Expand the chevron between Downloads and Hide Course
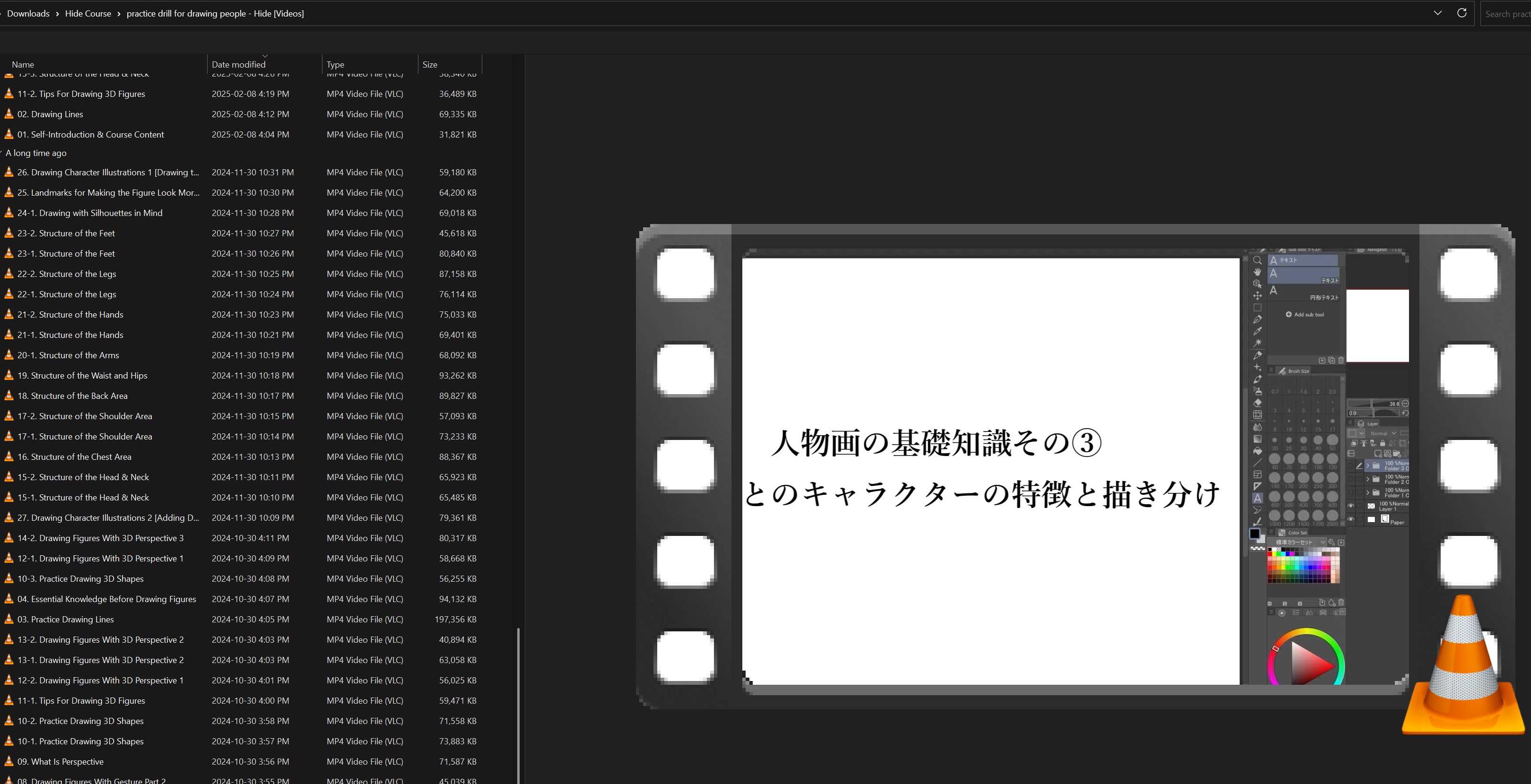This screenshot has width=1531, height=784. (x=57, y=14)
